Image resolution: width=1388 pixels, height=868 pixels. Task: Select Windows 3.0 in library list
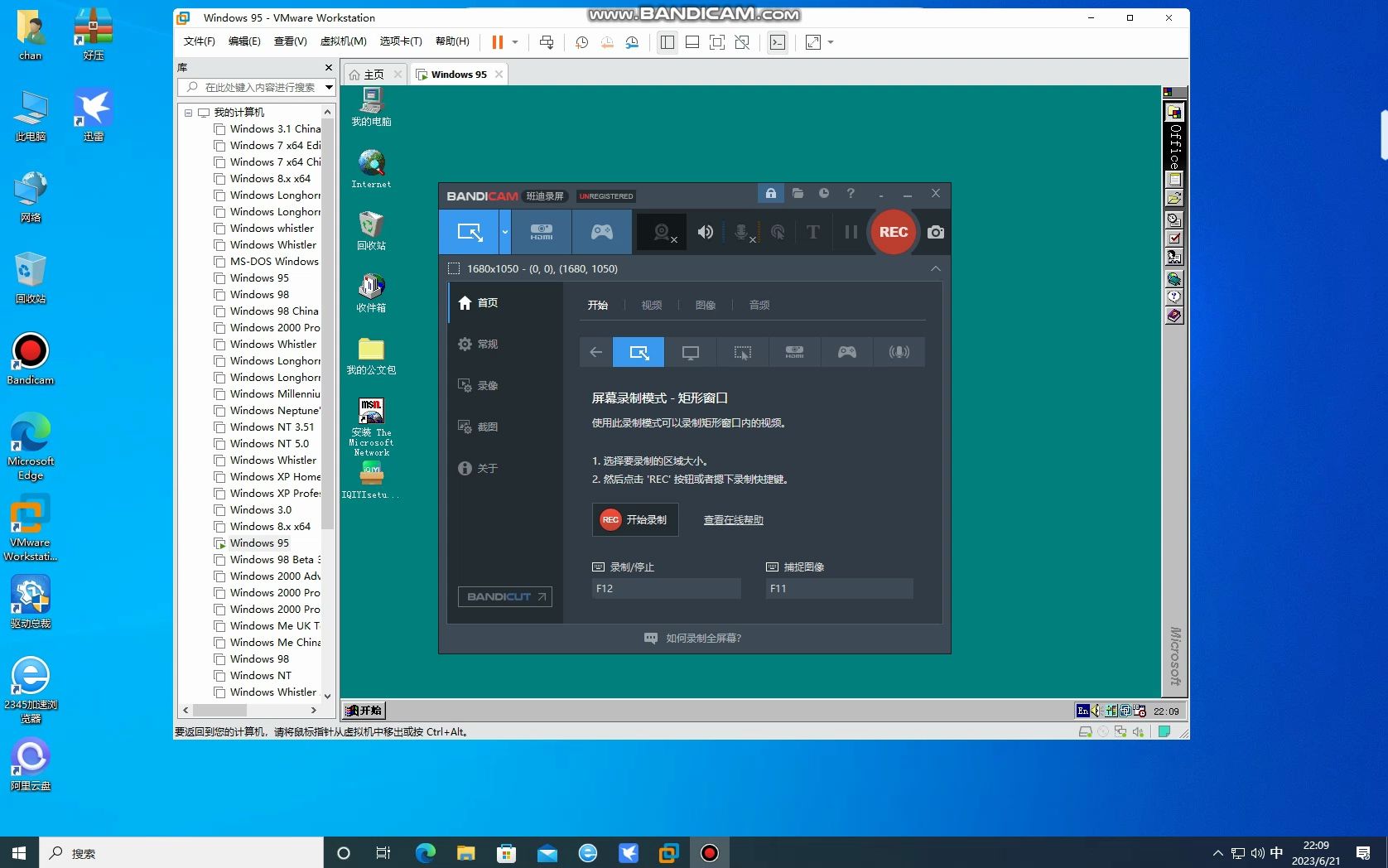click(260, 510)
